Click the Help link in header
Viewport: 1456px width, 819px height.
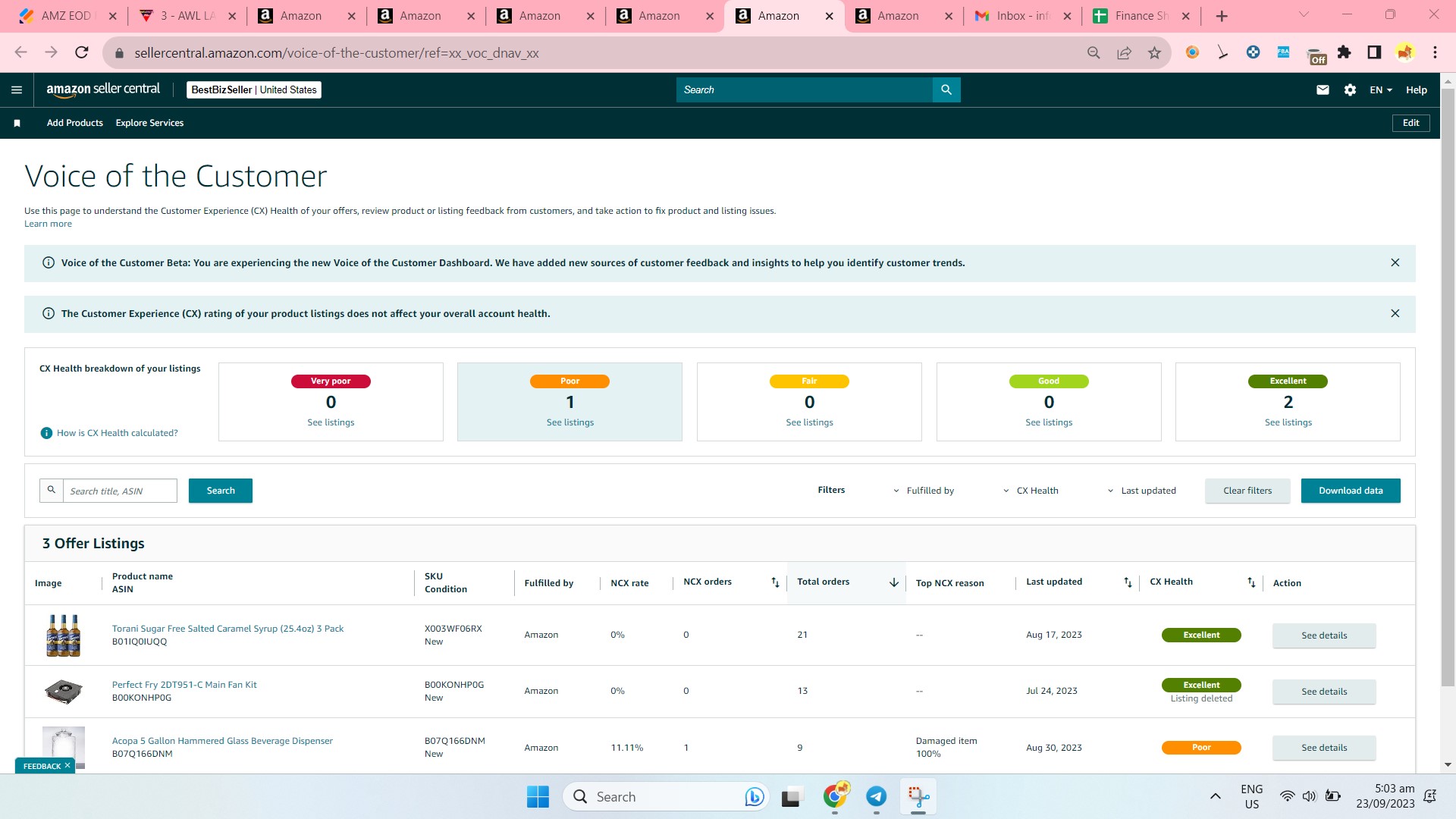tap(1416, 89)
